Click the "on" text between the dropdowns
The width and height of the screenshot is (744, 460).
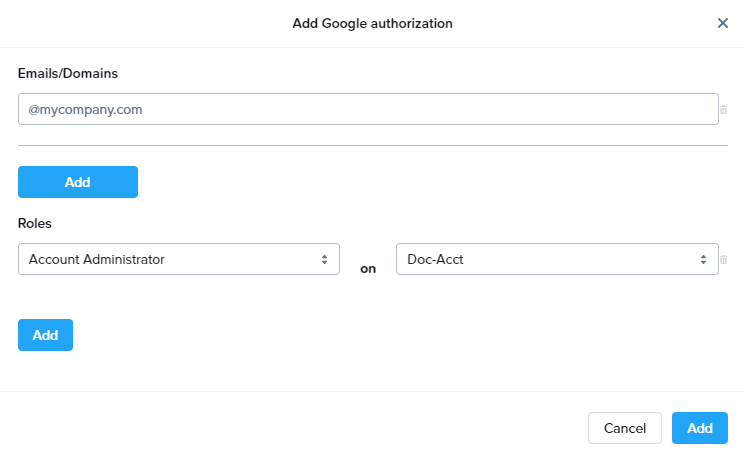click(x=368, y=268)
